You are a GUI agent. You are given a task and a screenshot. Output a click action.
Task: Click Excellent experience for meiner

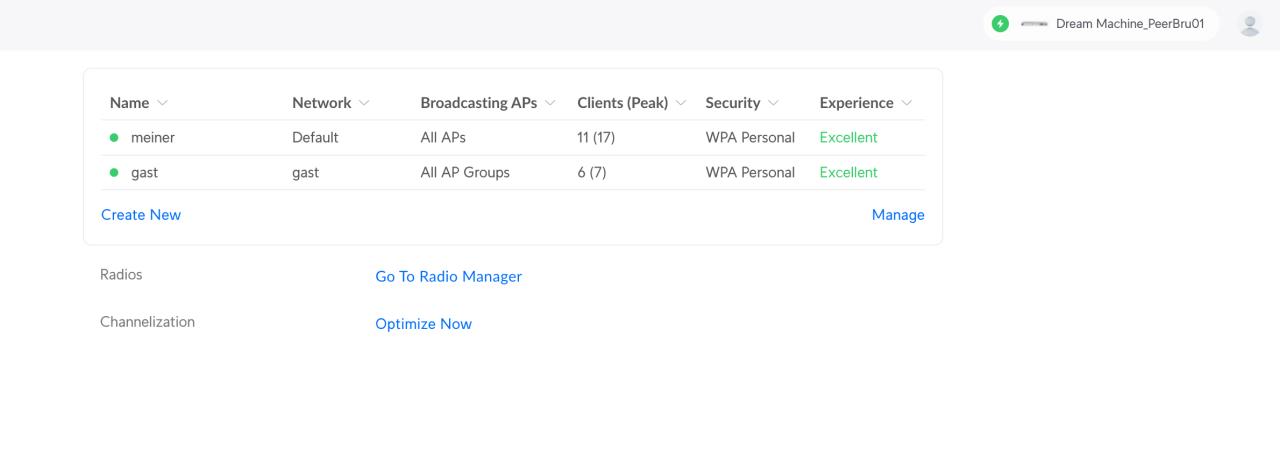click(x=848, y=137)
